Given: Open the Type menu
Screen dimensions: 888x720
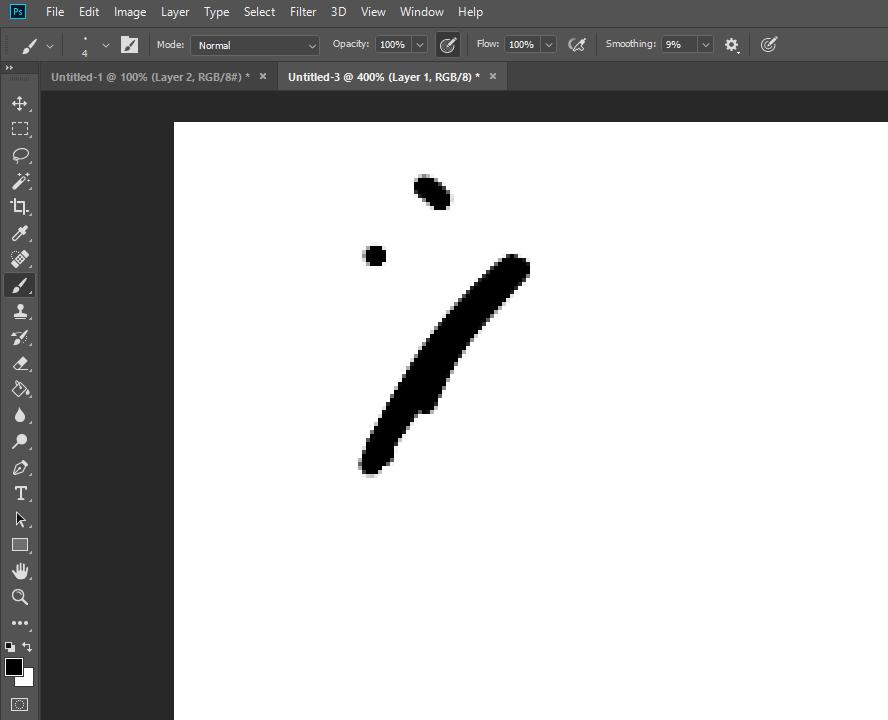Looking at the screenshot, I should 216,12.
